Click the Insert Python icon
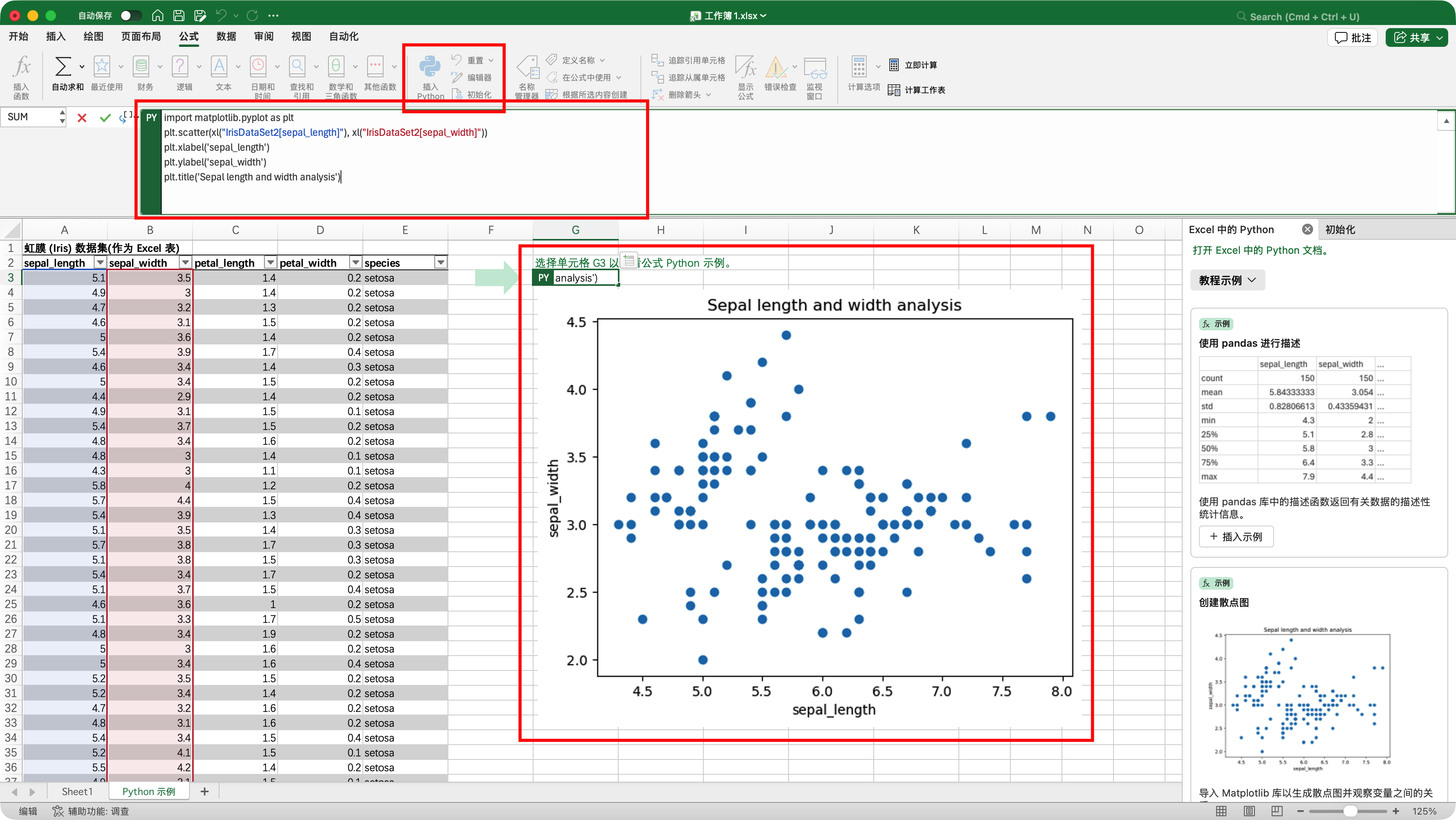 [x=430, y=67]
